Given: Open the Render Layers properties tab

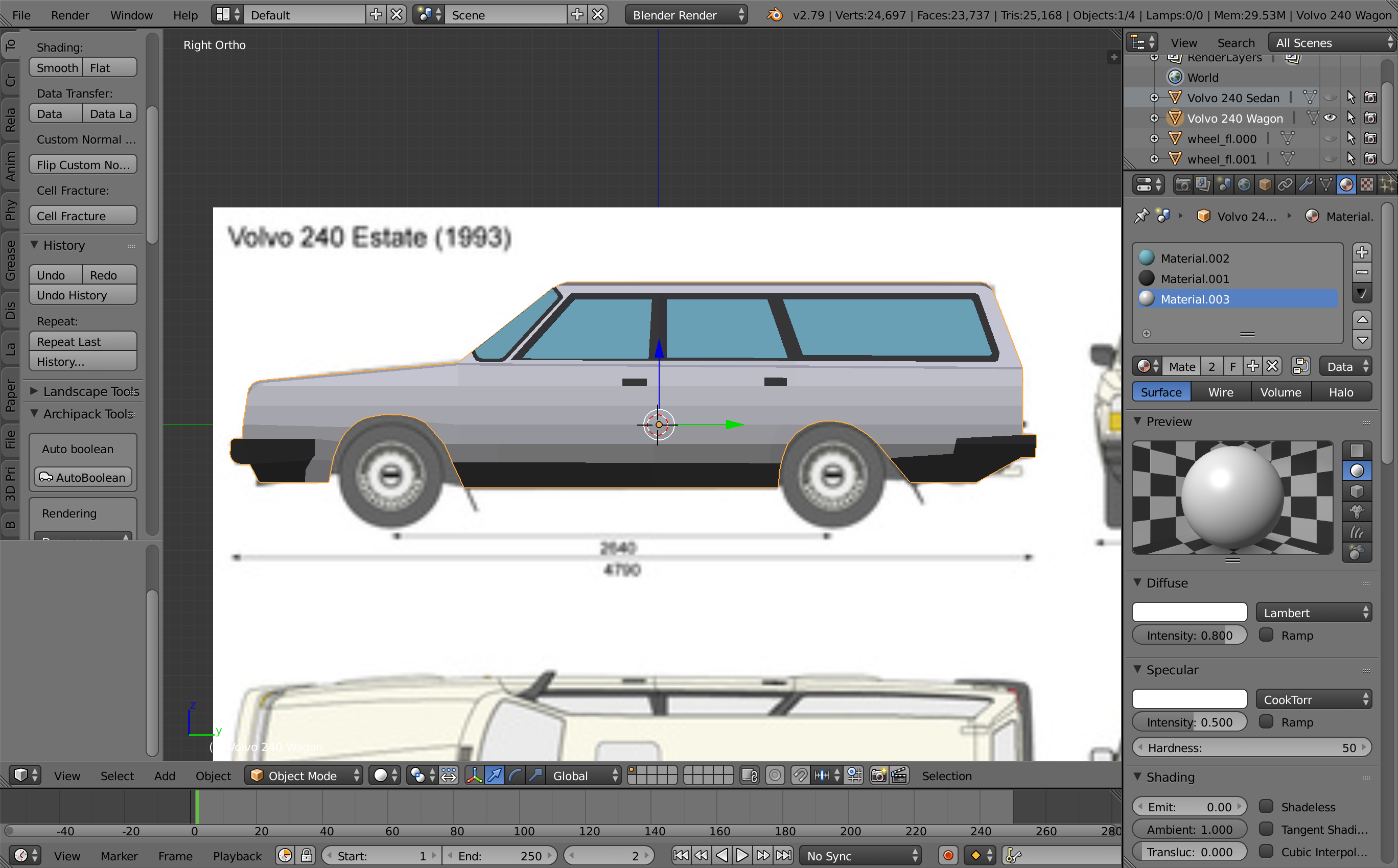Looking at the screenshot, I should point(1203,184).
